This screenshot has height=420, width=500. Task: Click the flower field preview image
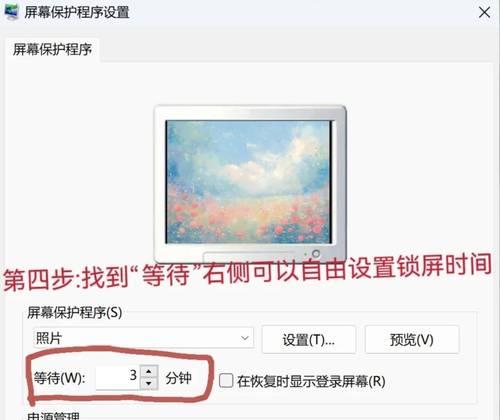(249, 182)
